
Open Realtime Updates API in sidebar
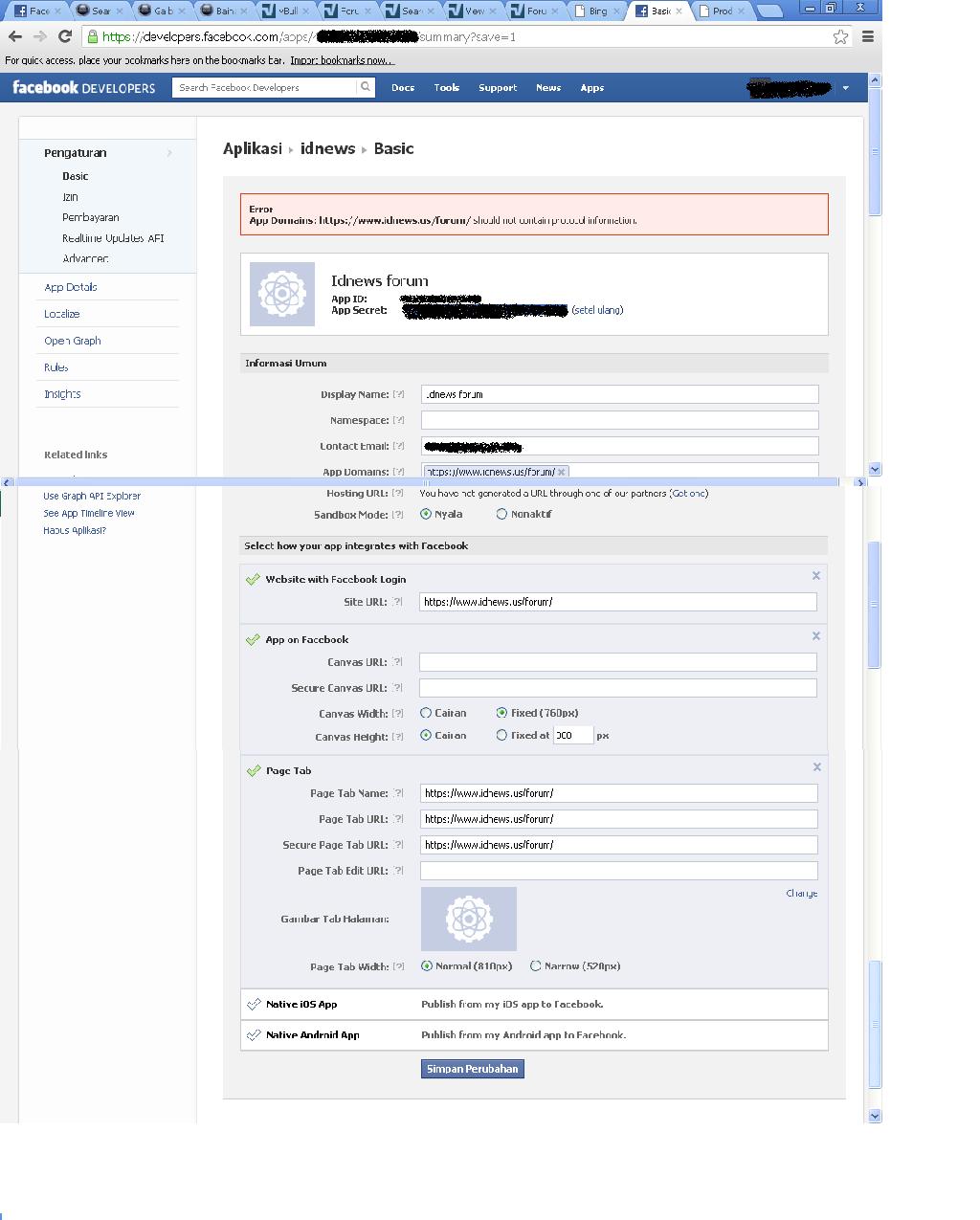coord(113,238)
